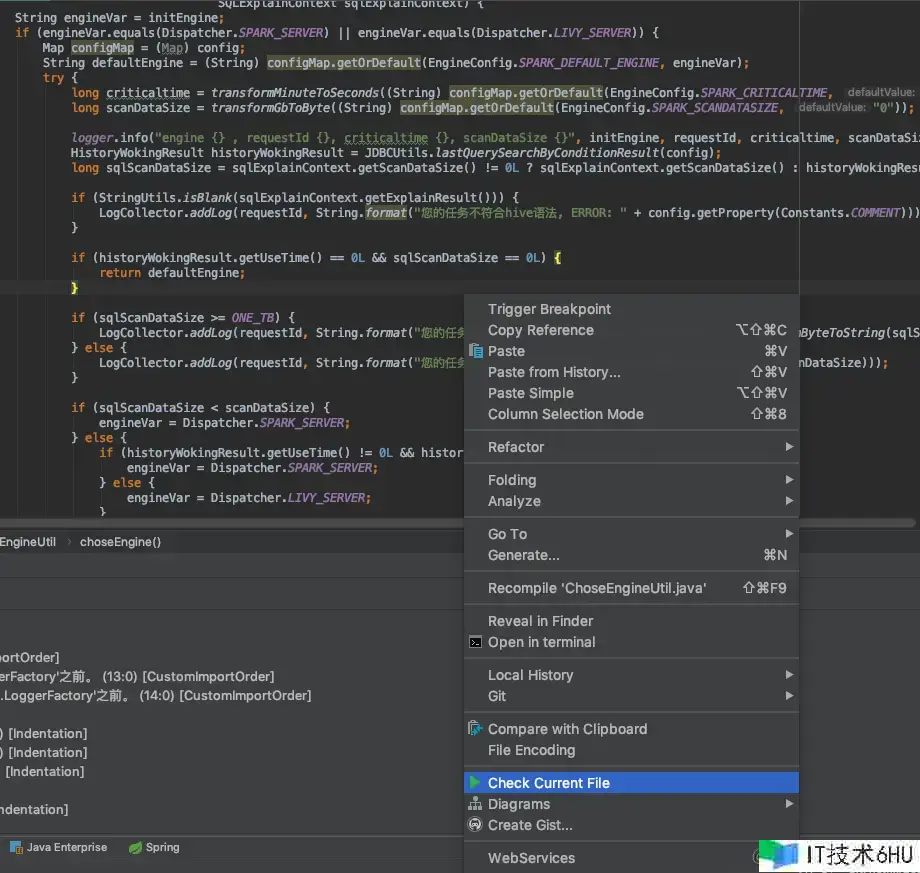Click the terminal icon beside Open in terminal
The height and width of the screenshot is (873, 920).
(475, 642)
